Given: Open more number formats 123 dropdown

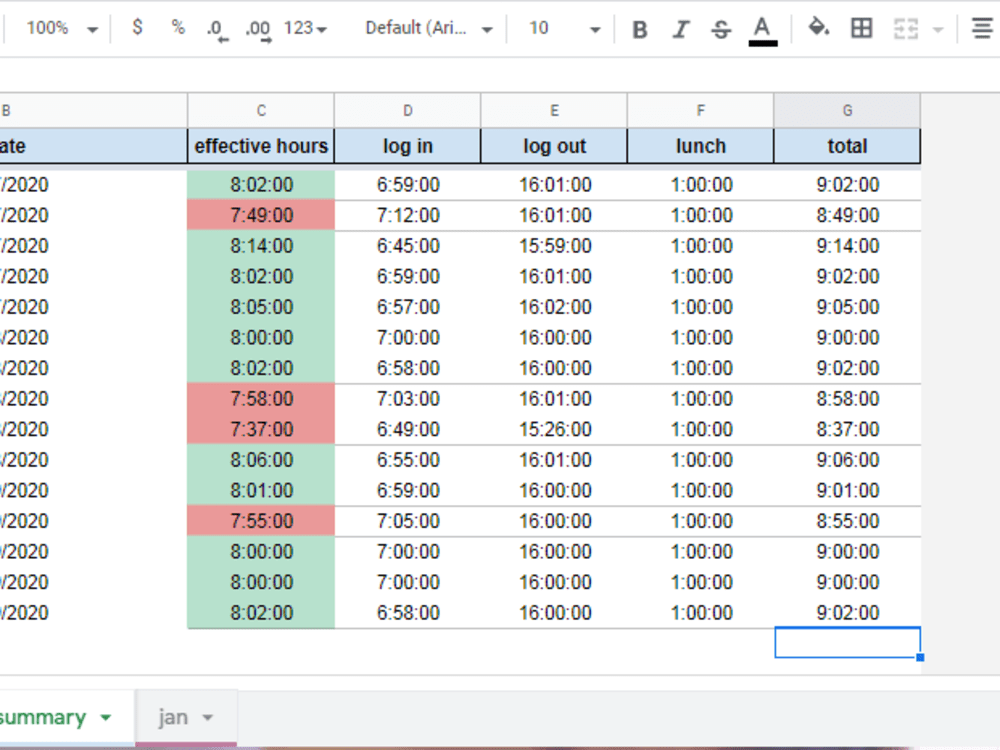Looking at the screenshot, I should 305,28.
